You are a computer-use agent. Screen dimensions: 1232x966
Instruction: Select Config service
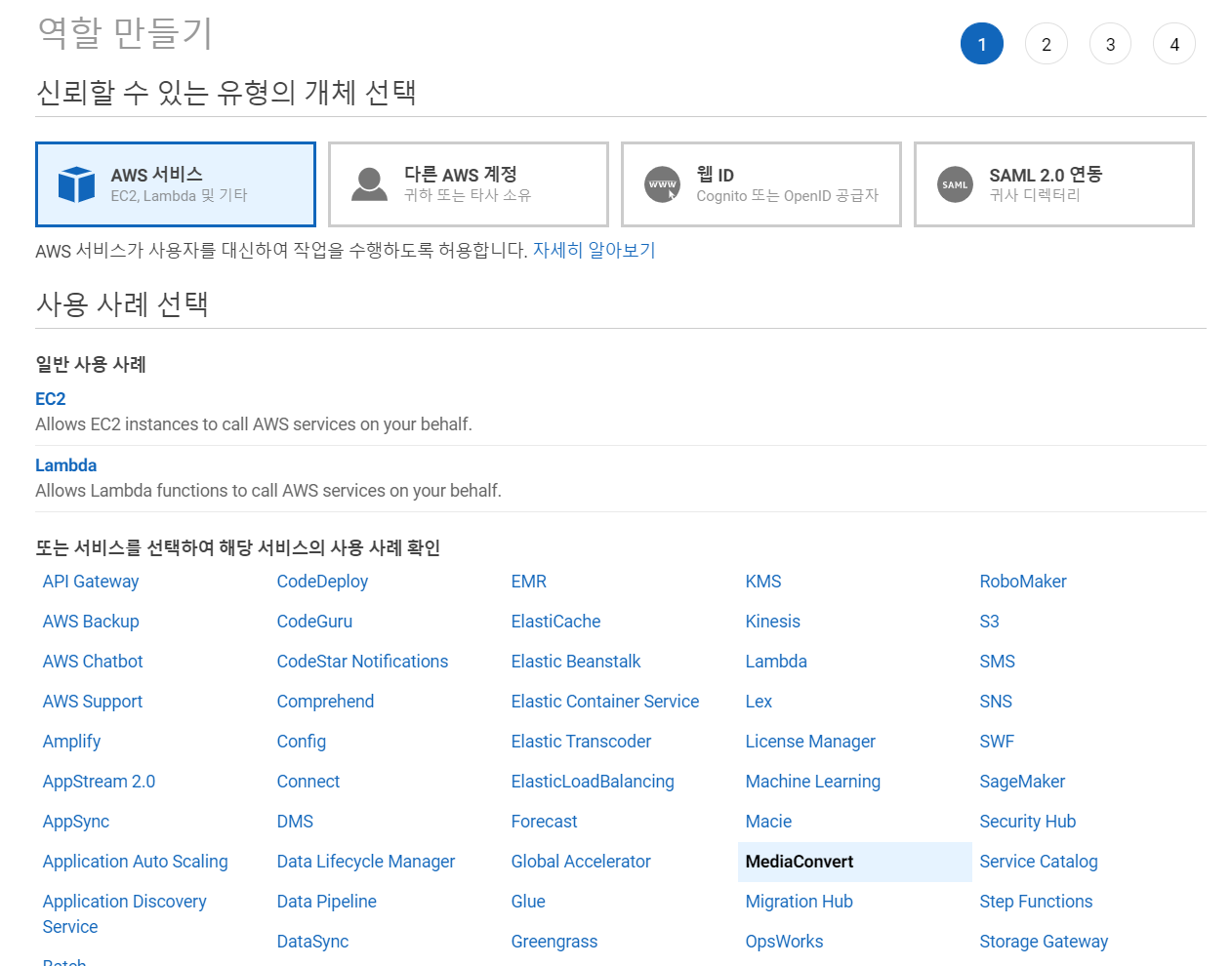[x=302, y=742]
